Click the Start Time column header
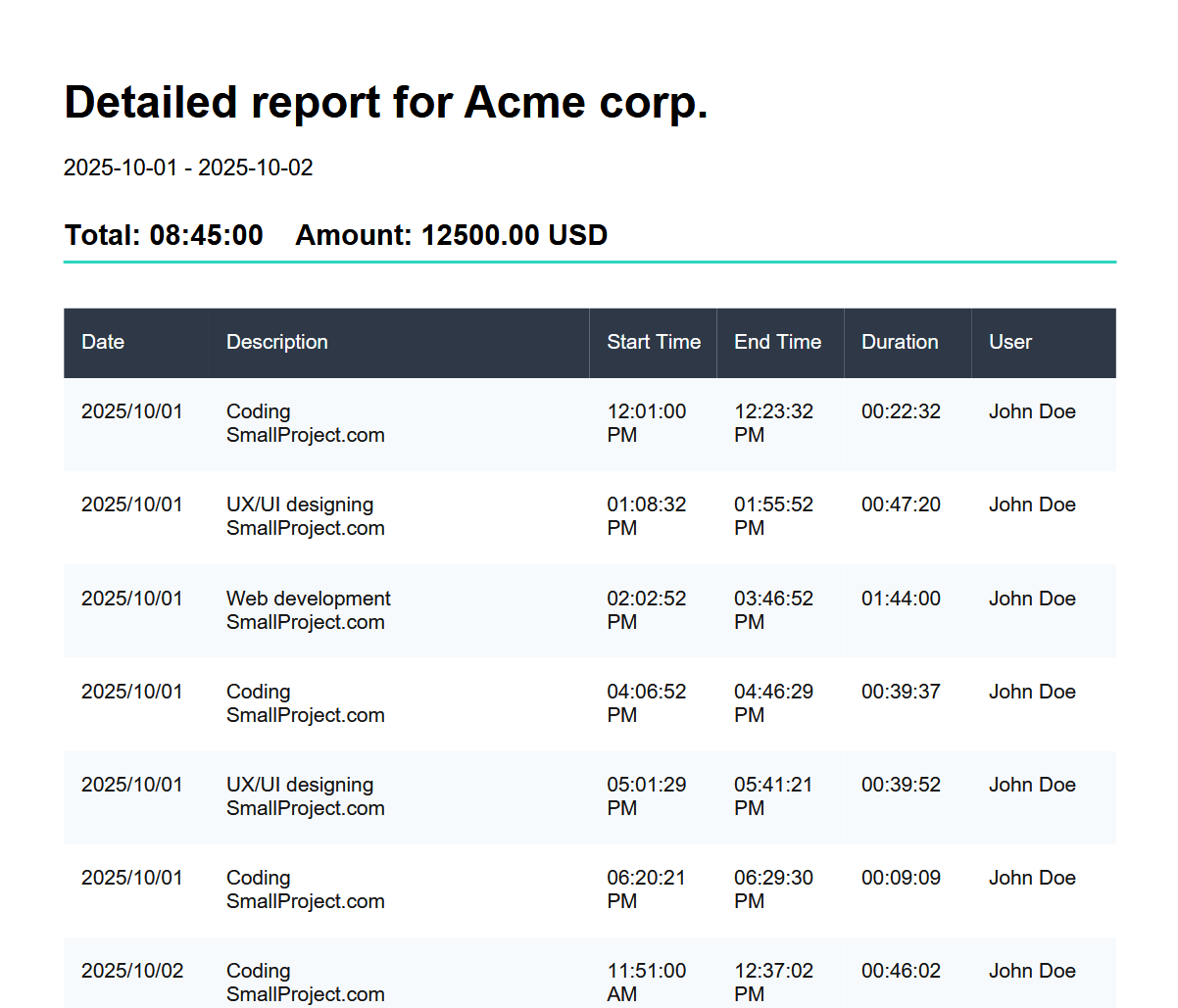1178x1008 pixels. click(x=653, y=342)
